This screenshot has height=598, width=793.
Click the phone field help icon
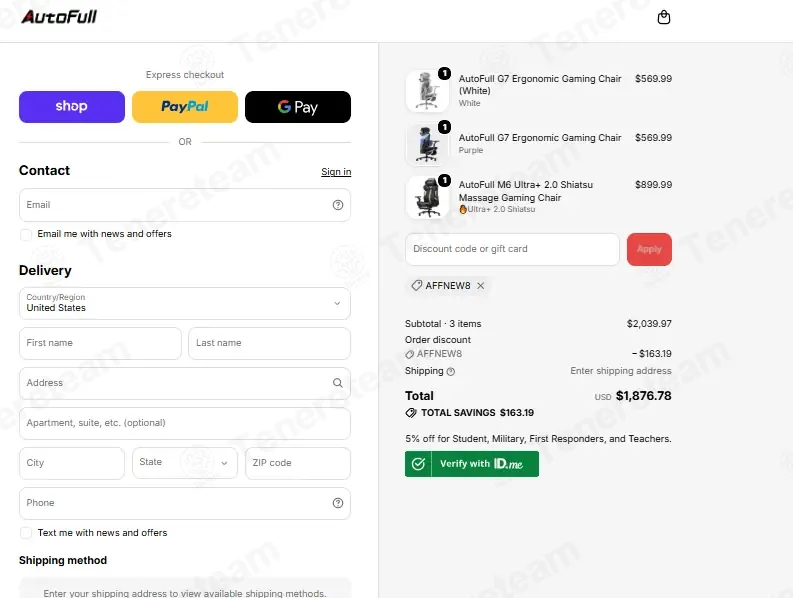338,503
